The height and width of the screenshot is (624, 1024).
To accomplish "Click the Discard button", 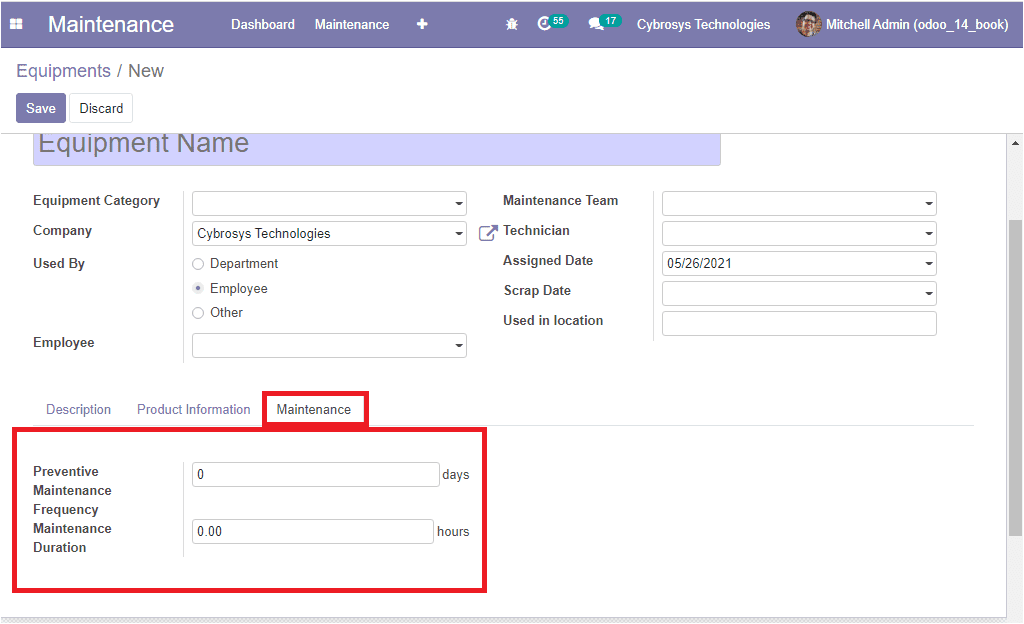I will (101, 108).
